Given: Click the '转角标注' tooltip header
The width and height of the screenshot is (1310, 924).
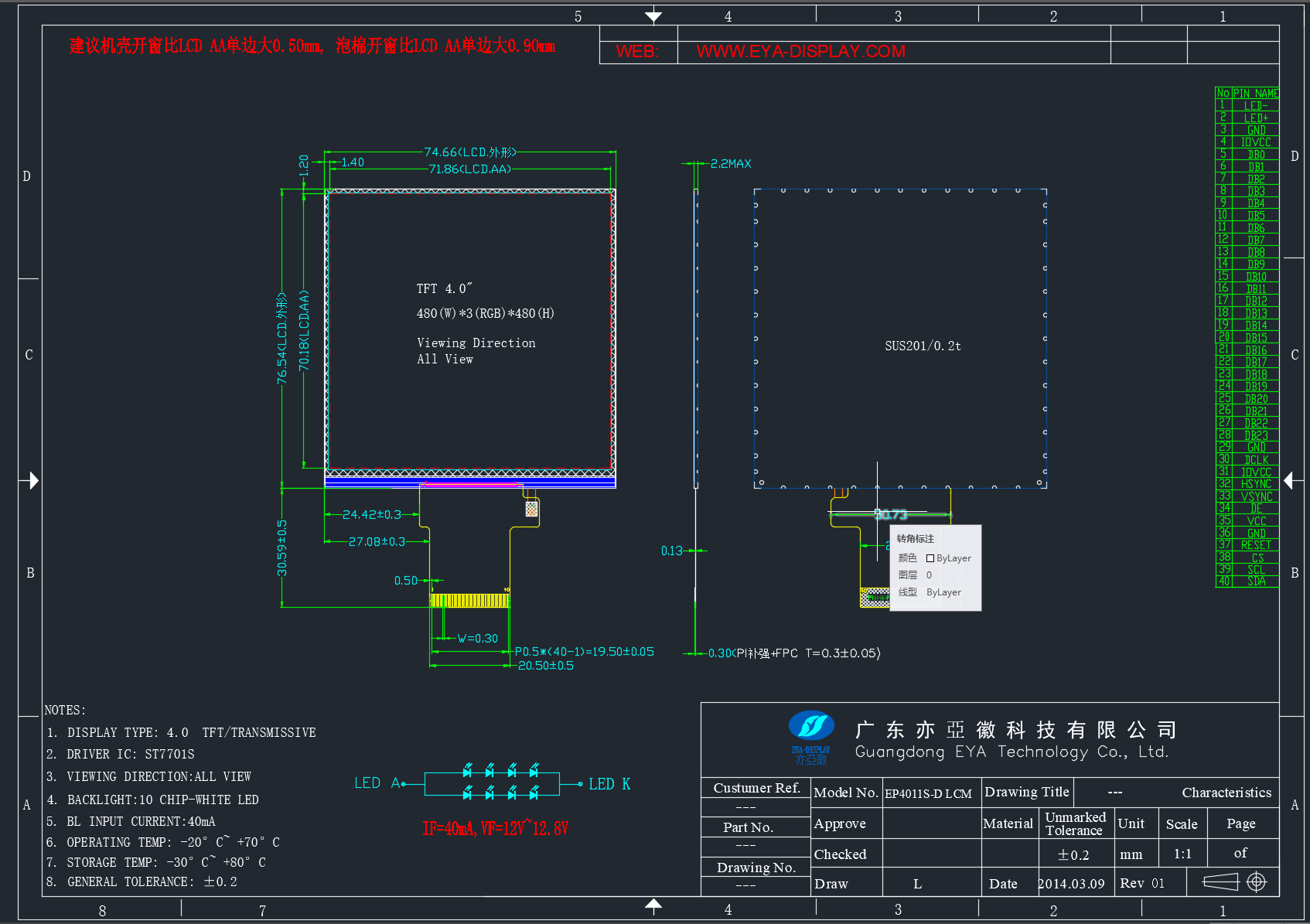Looking at the screenshot, I should [916, 539].
